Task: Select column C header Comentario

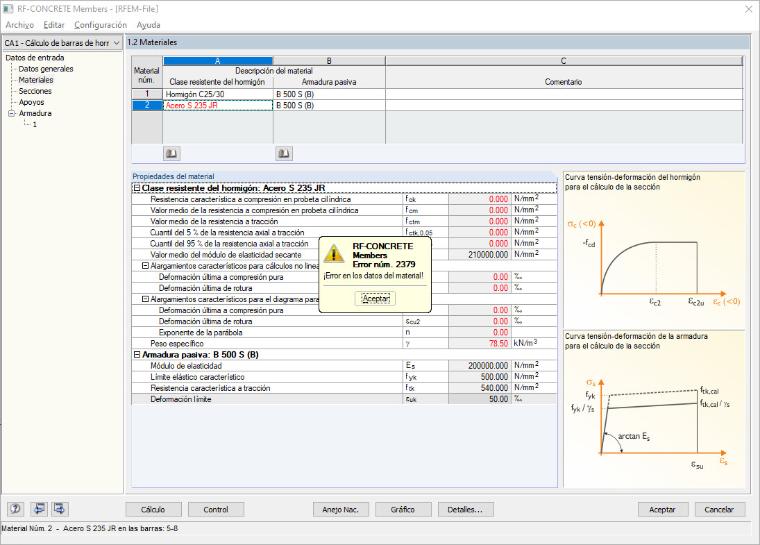Action: click(564, 61)
